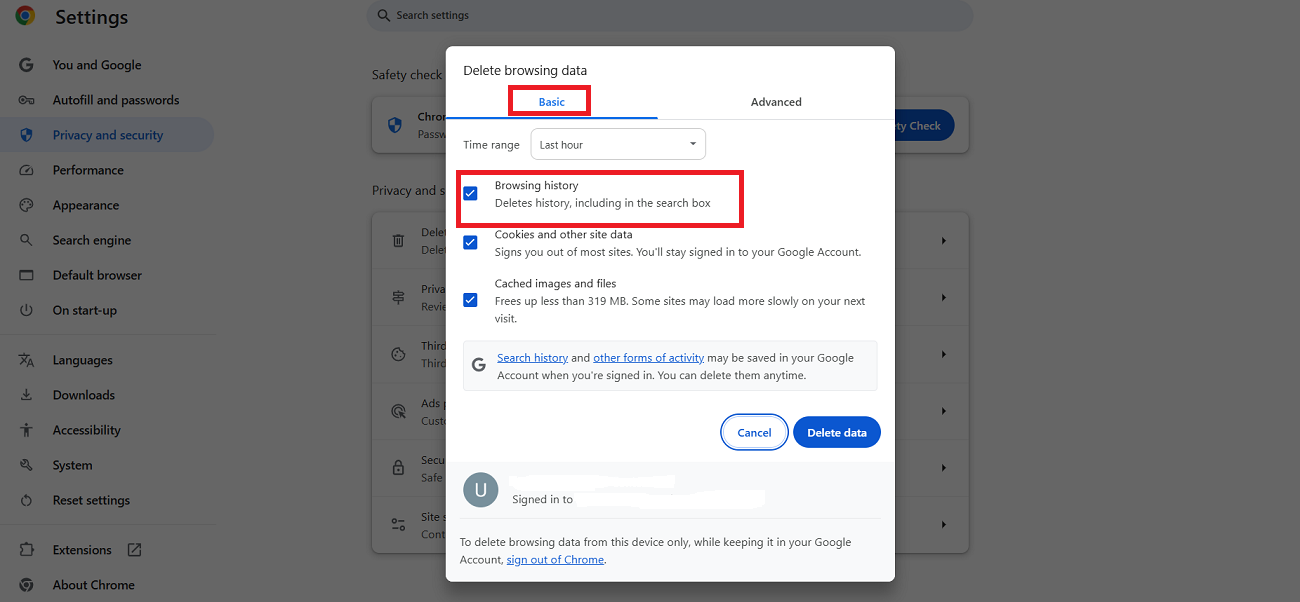Open the Search history link

(x=532, y=358)
